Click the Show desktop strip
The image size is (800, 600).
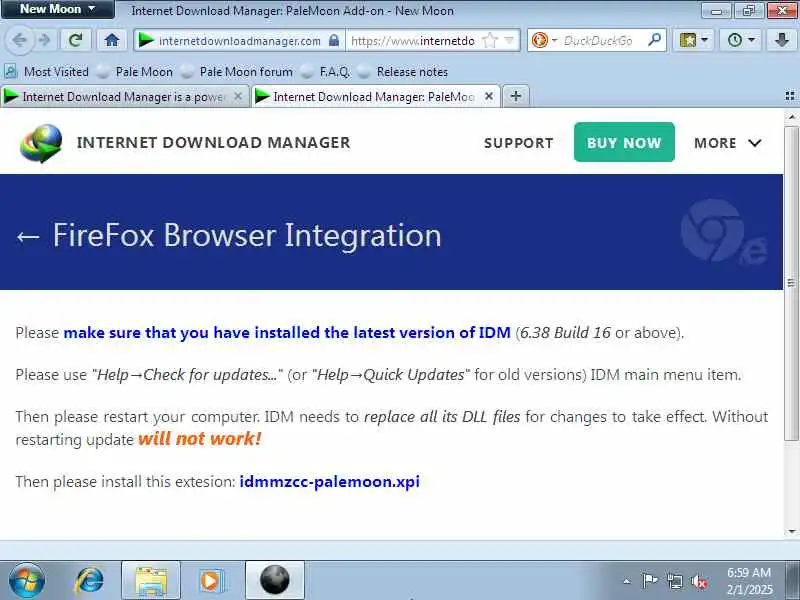(x=793, y=580)
